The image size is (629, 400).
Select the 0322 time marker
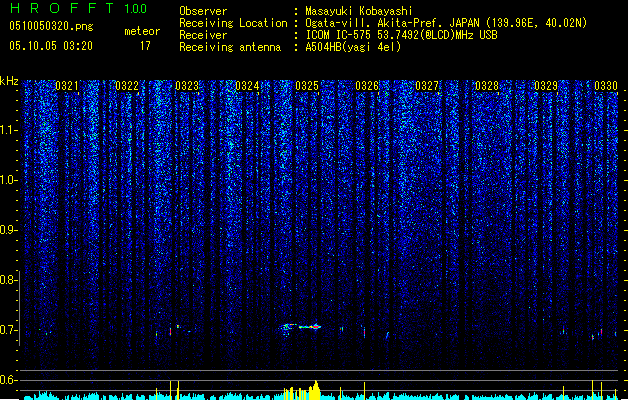coord(127,86)
